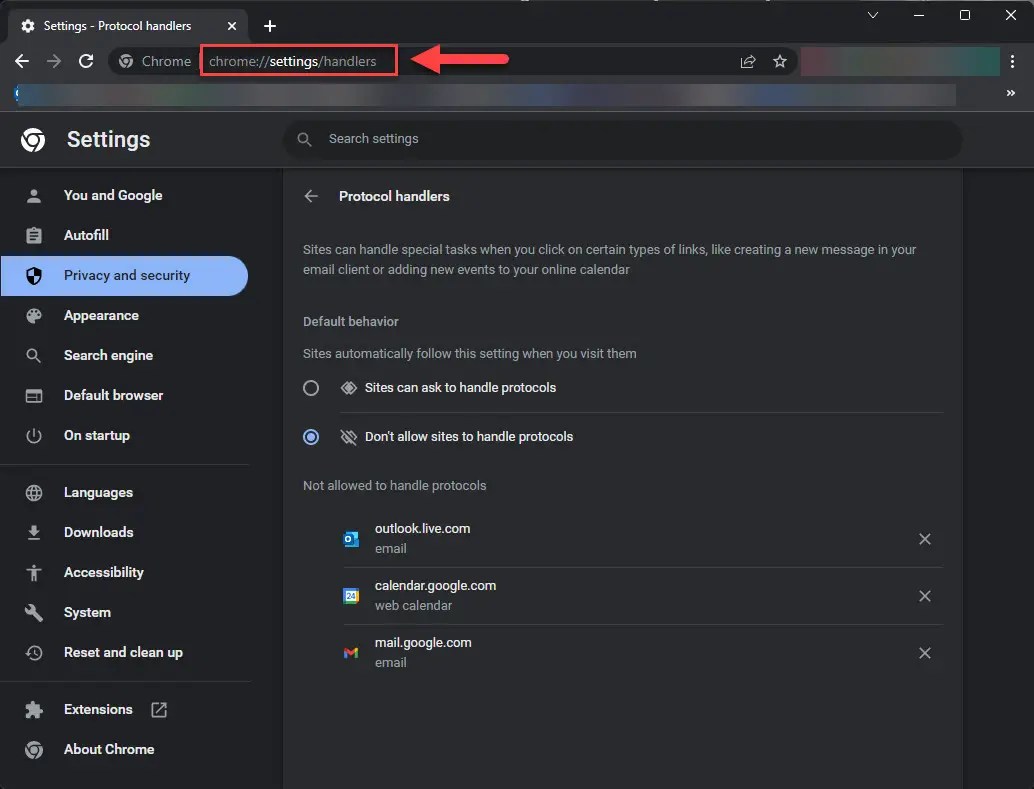Select the Reset and clean up icon
Viewport: 1034px width, 789px height.
tap(33, 652)
